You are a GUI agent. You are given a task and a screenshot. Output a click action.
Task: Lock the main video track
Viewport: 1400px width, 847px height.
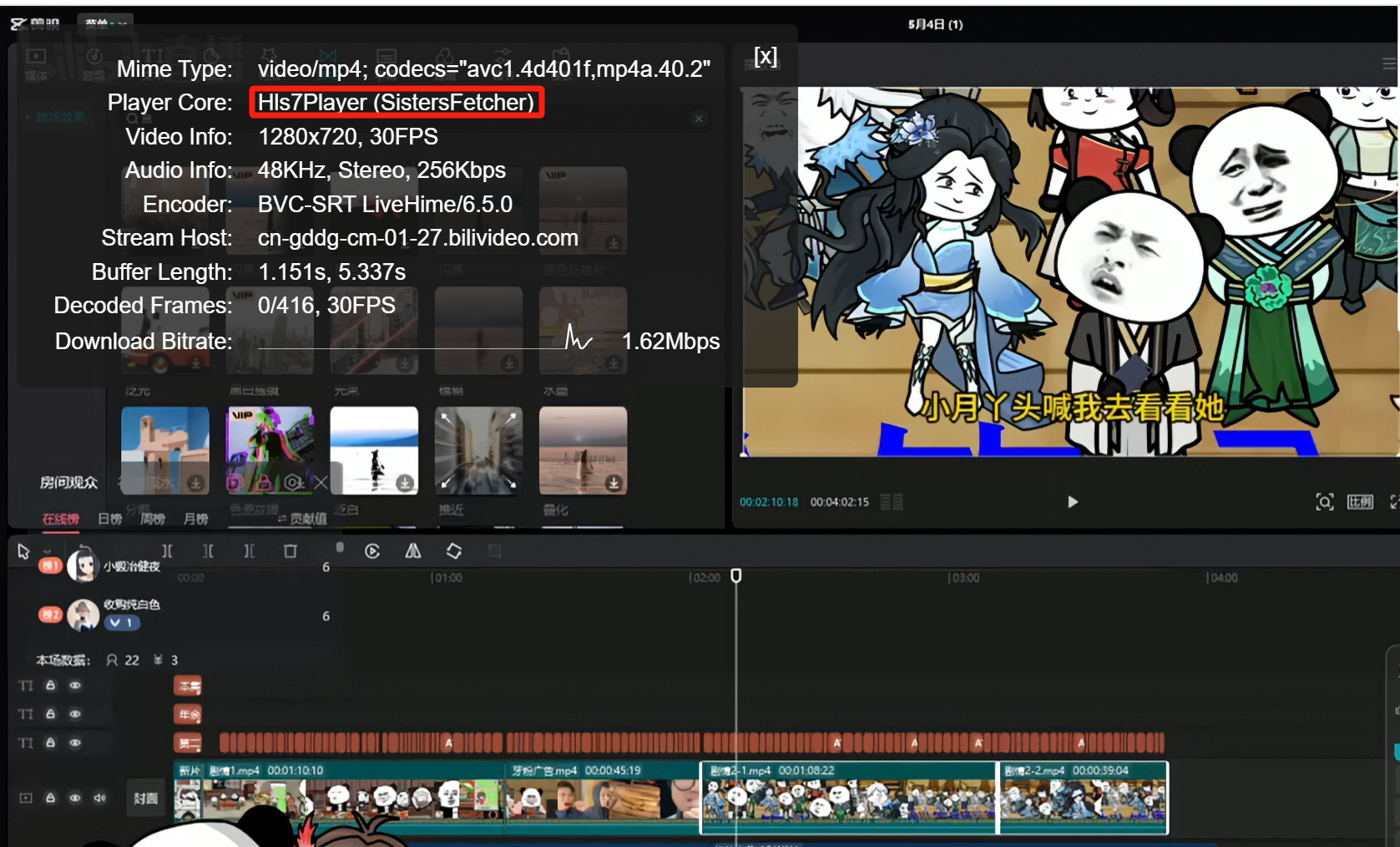point(50,799)
